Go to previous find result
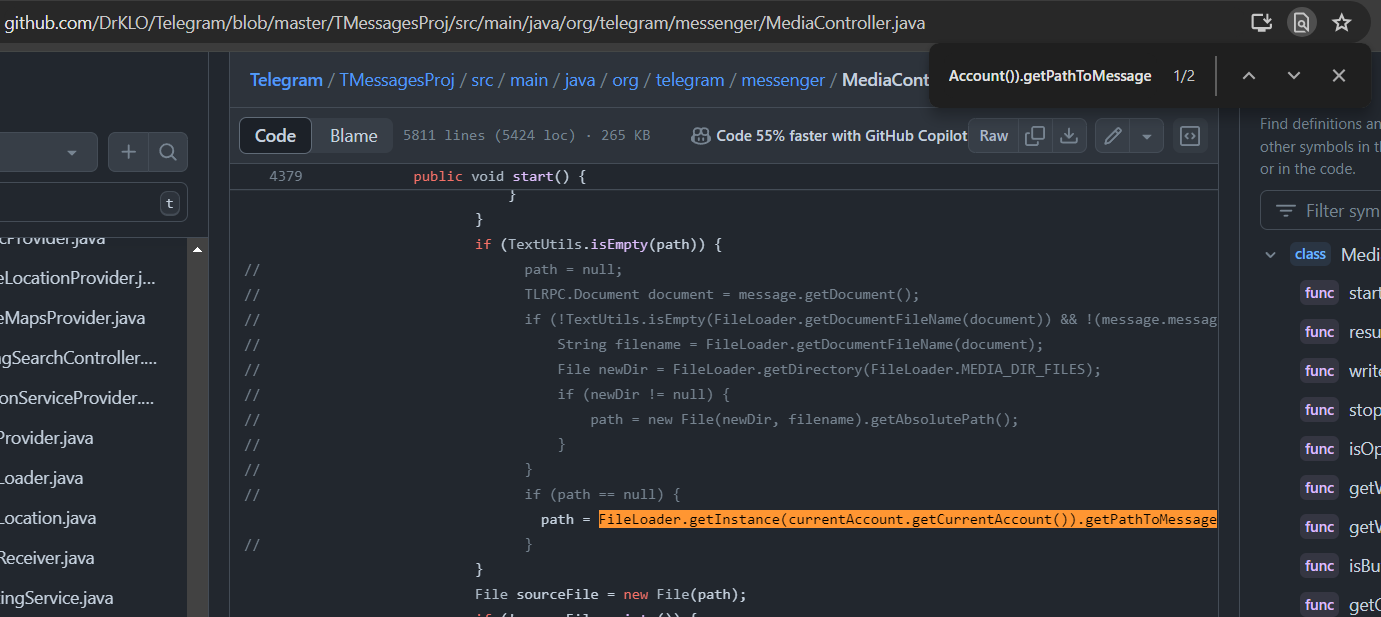Screen dimensions: 1381x617 tap(1248, 76)
